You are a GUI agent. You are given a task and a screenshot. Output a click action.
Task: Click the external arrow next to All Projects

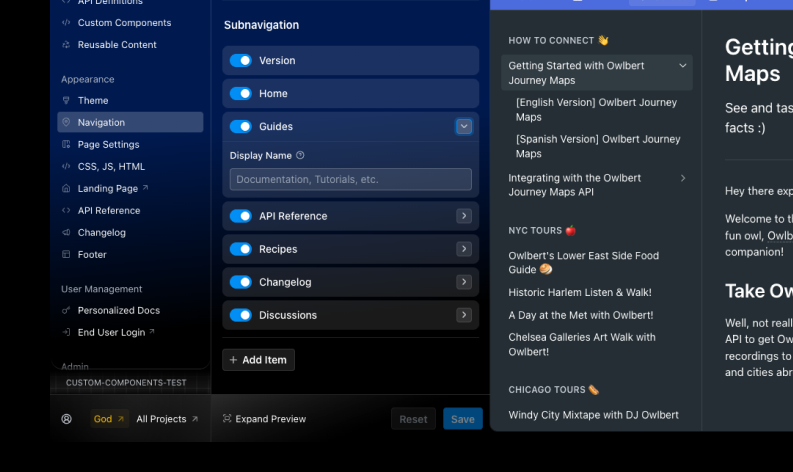point(195,419)
